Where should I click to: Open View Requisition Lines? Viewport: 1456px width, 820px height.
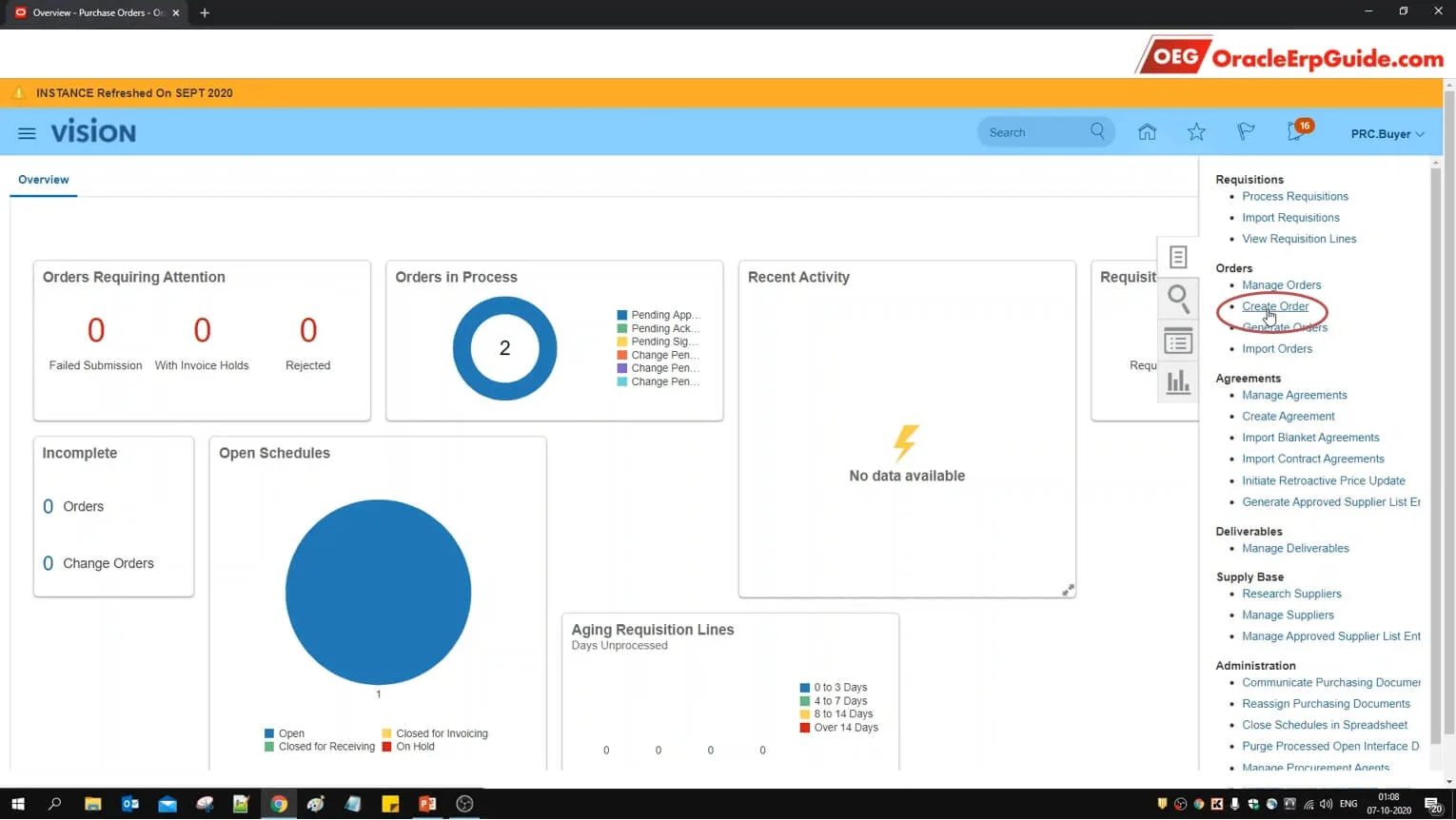1299,239
